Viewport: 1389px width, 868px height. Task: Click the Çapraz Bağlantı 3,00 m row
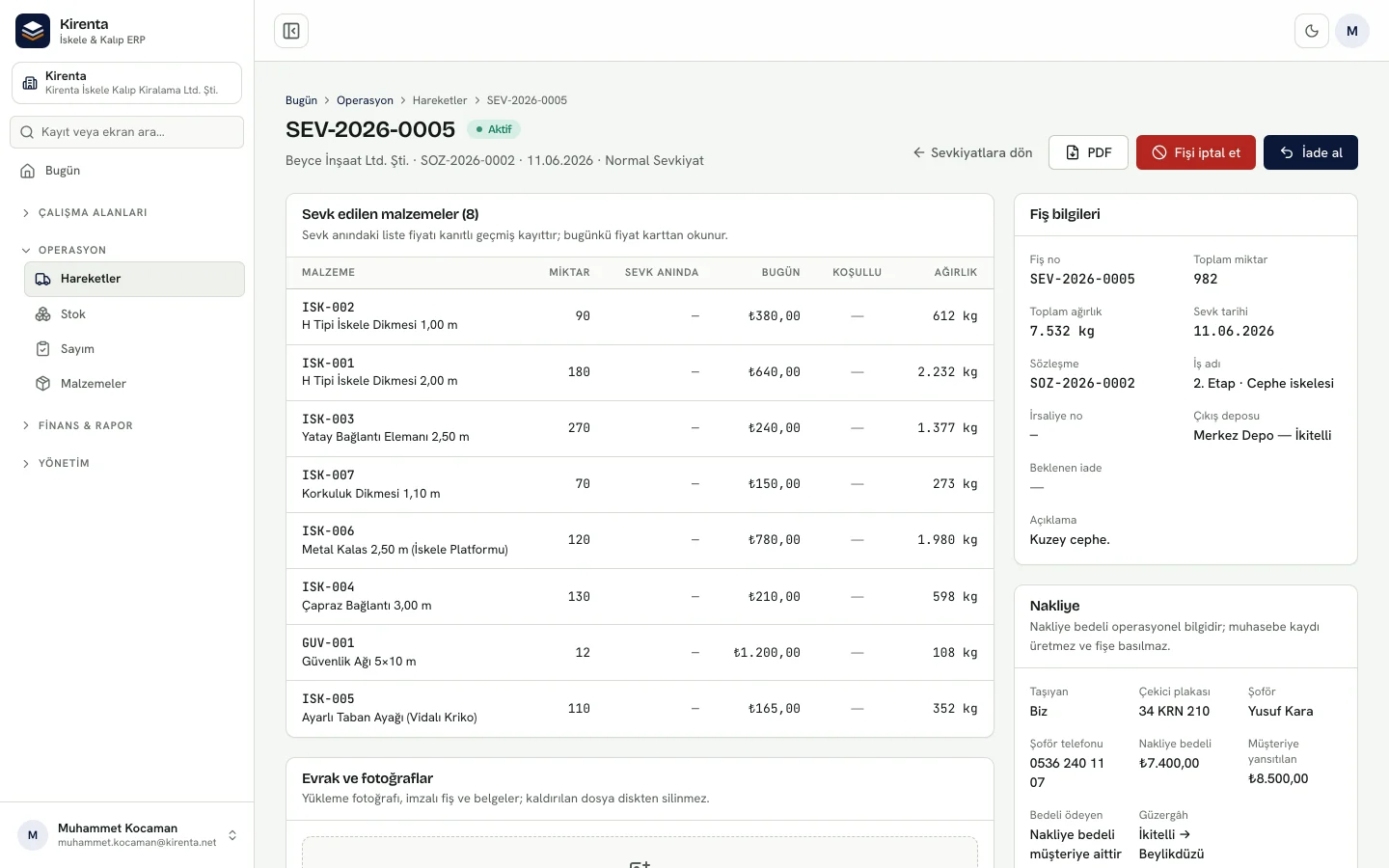(640, 596)
